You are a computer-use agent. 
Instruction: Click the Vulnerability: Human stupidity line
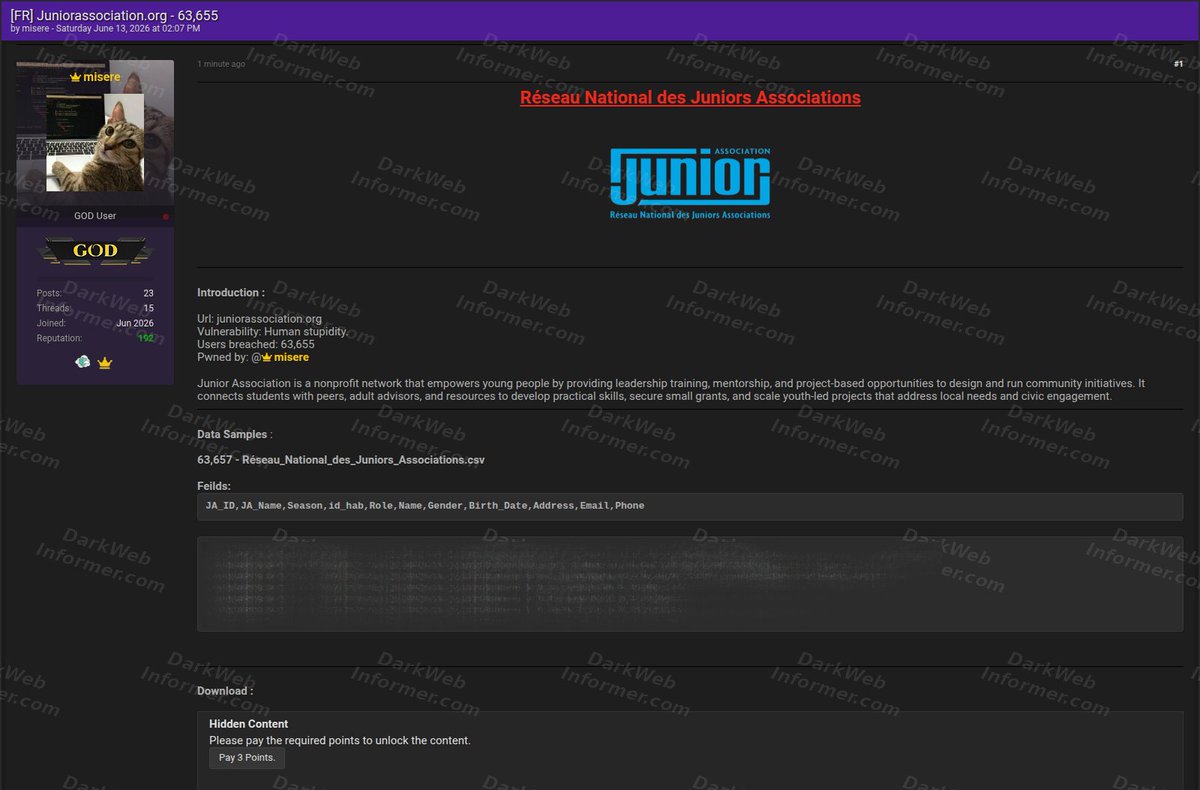click(x=273, y=331)
